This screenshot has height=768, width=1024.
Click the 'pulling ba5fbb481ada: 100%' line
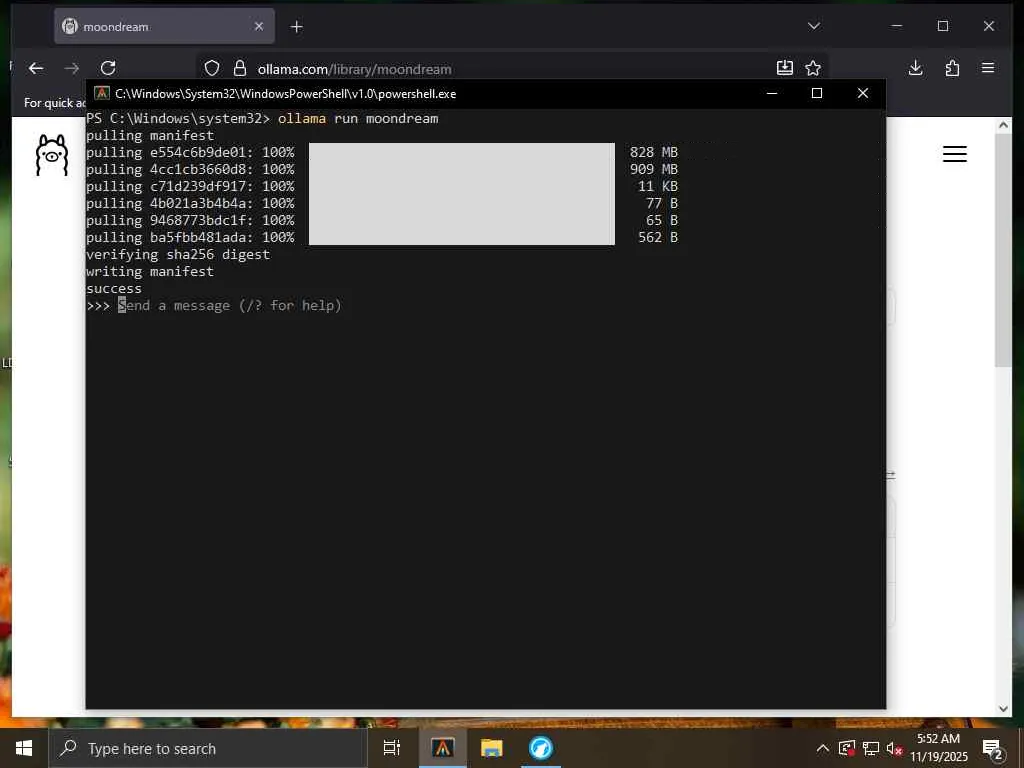190,237
